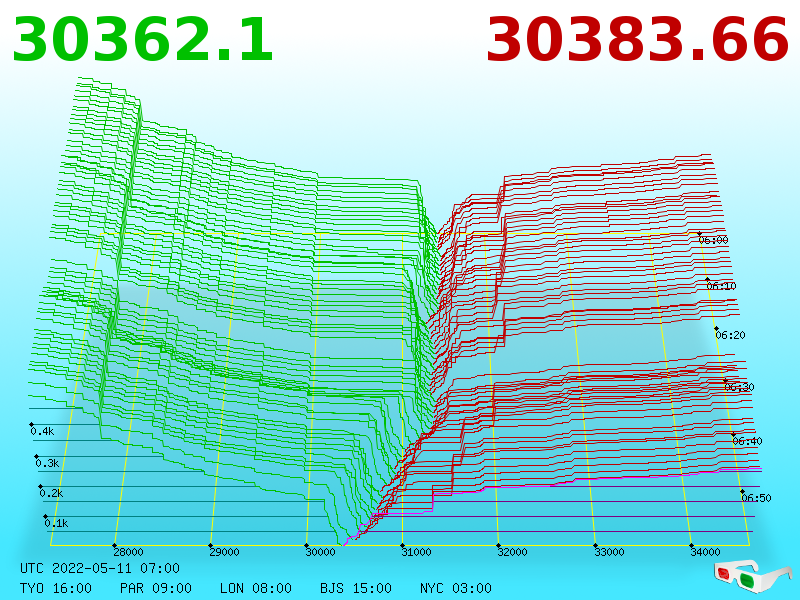Click the 0.1k volume axis label
The width and height of the screenshot is (800, 600).
(56, 523)
